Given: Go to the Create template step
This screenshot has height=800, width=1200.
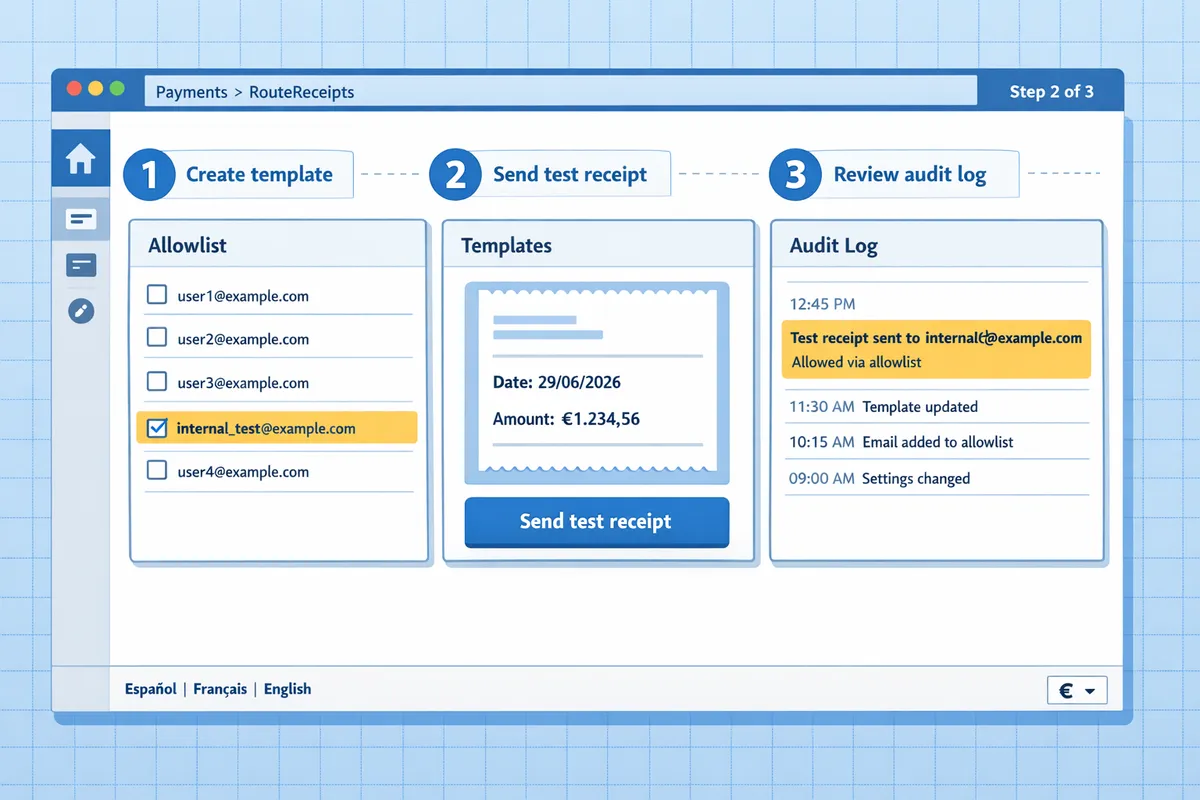Looking at the screenshot, I should pyautogui.click(x=239, y=174).
